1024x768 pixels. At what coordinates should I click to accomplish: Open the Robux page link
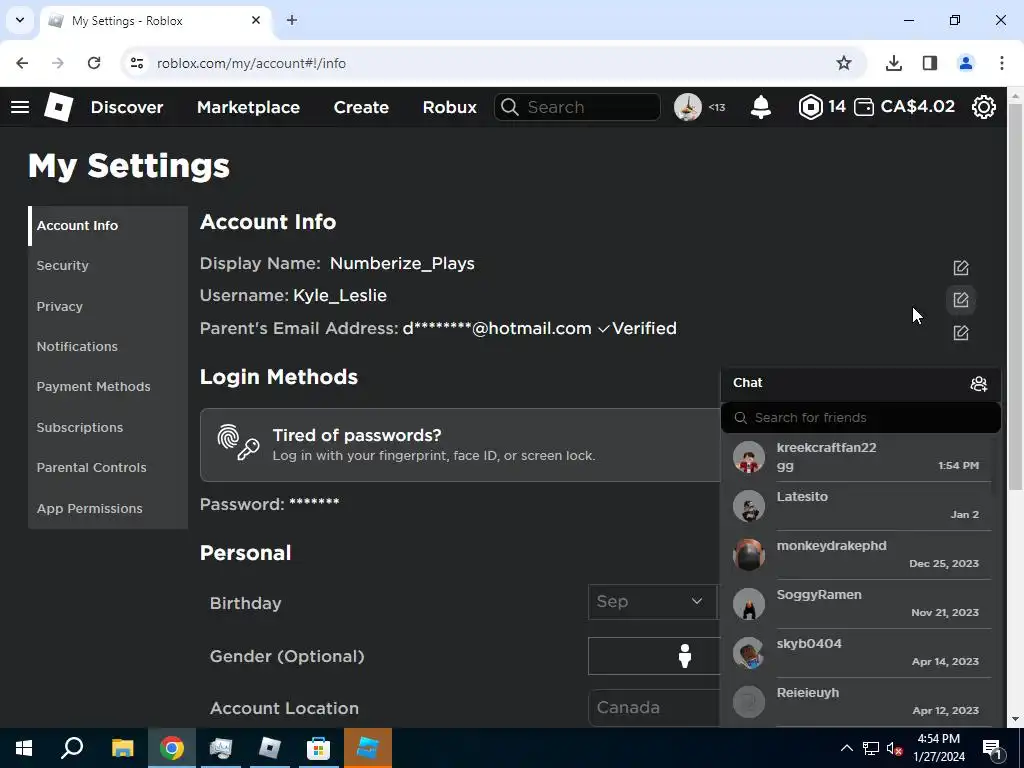(x=449, y=107)
